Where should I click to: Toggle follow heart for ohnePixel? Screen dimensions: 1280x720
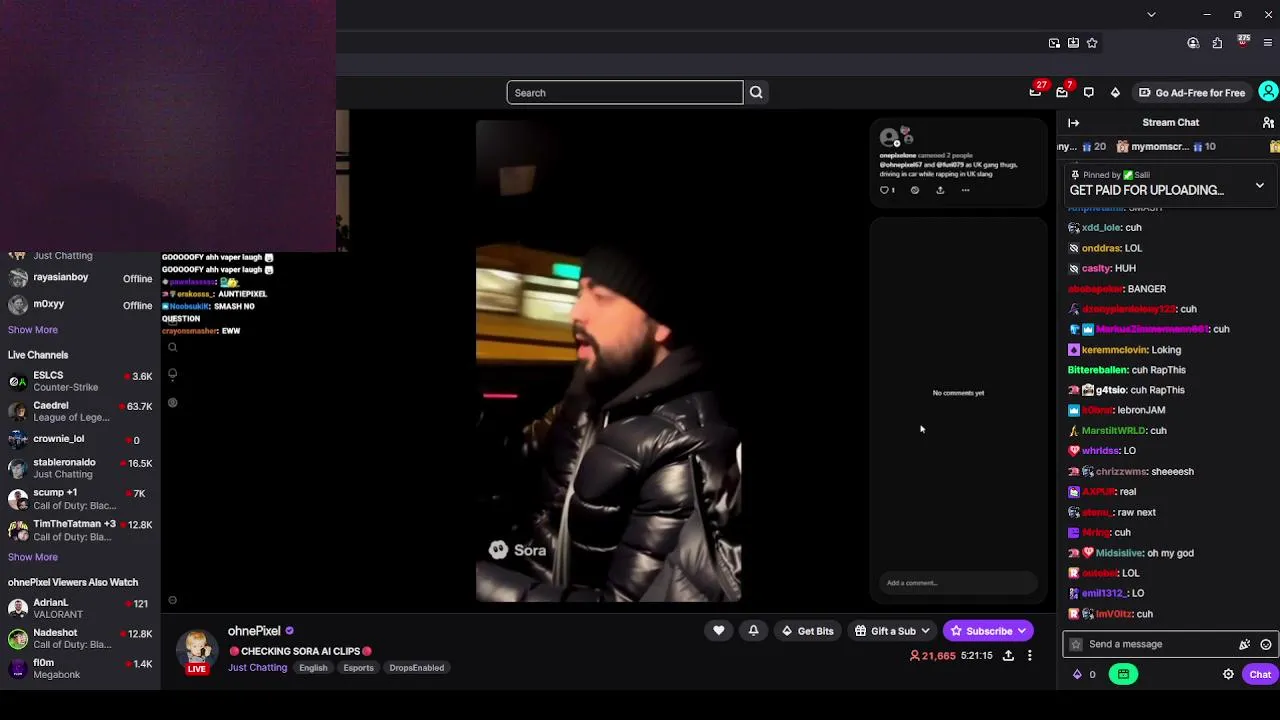pos(718,631)
